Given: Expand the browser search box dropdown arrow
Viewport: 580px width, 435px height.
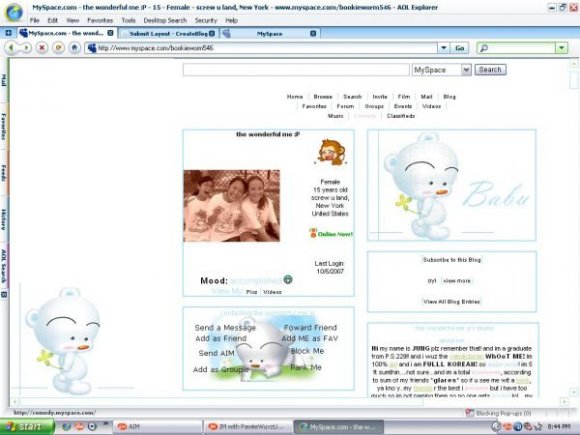Looking at the screenshot, I should pyautogui.click(x=562, y=48).
